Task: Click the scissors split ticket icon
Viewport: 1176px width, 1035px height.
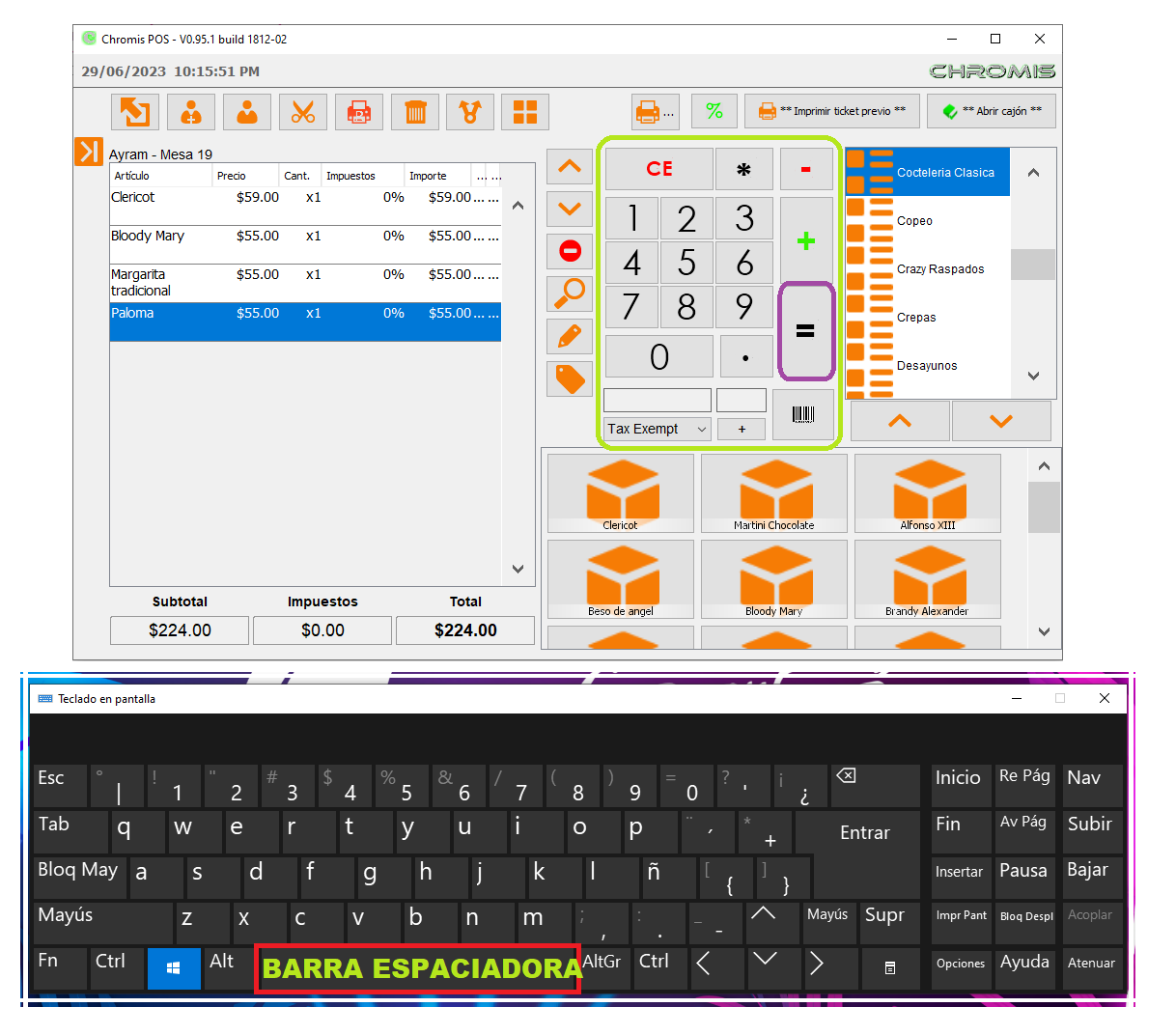Action: click(303, 112)
